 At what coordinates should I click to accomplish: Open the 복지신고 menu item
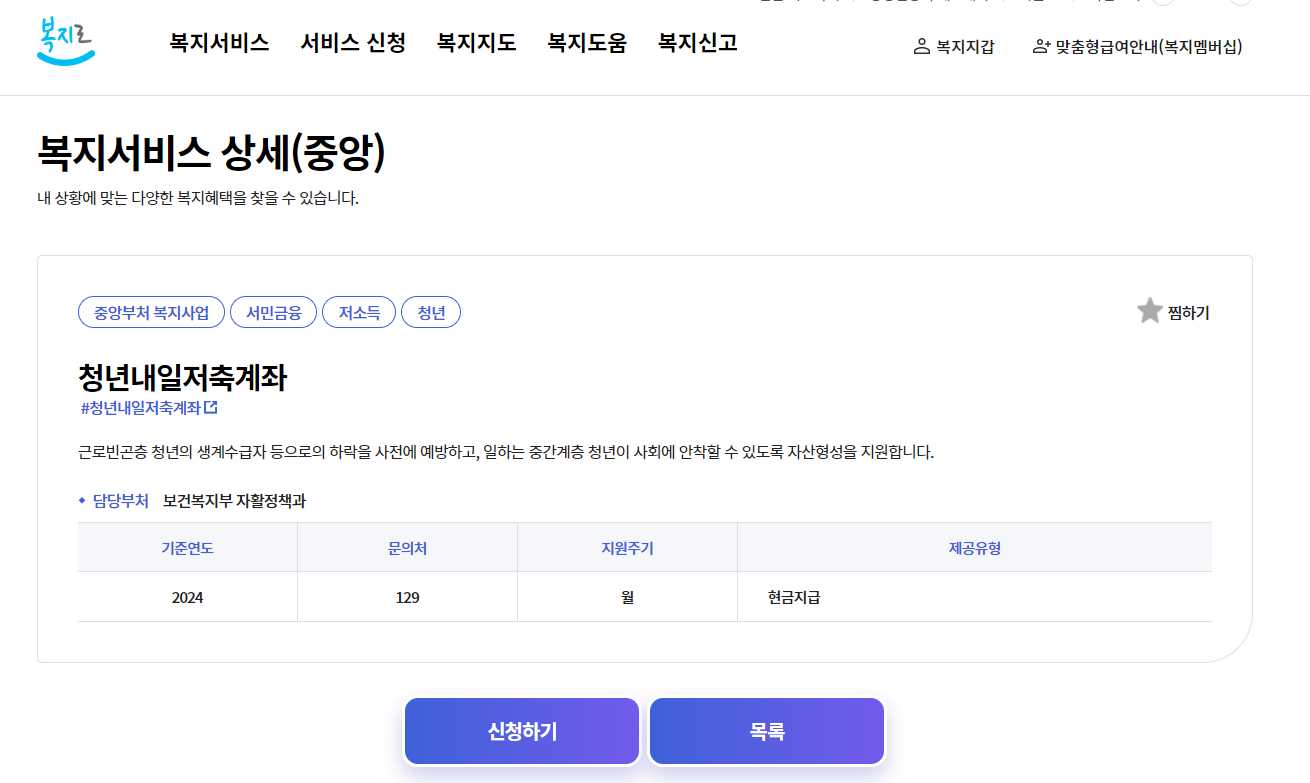(696, 43)
